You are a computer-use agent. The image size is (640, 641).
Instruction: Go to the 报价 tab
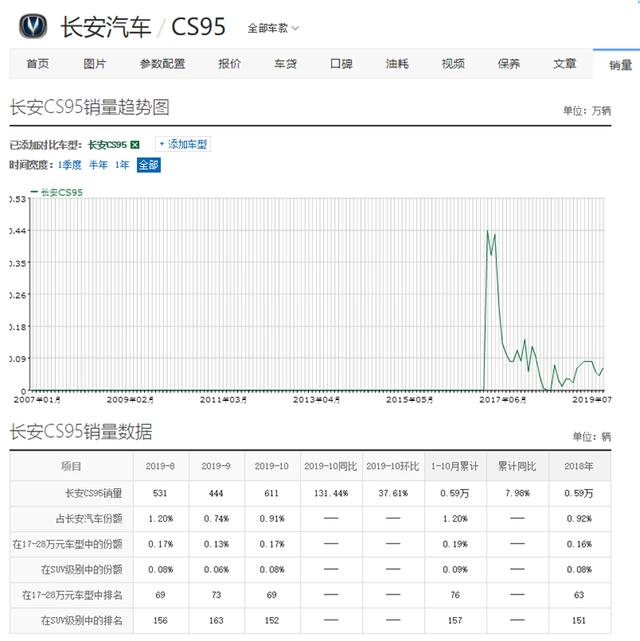point(229,64)
